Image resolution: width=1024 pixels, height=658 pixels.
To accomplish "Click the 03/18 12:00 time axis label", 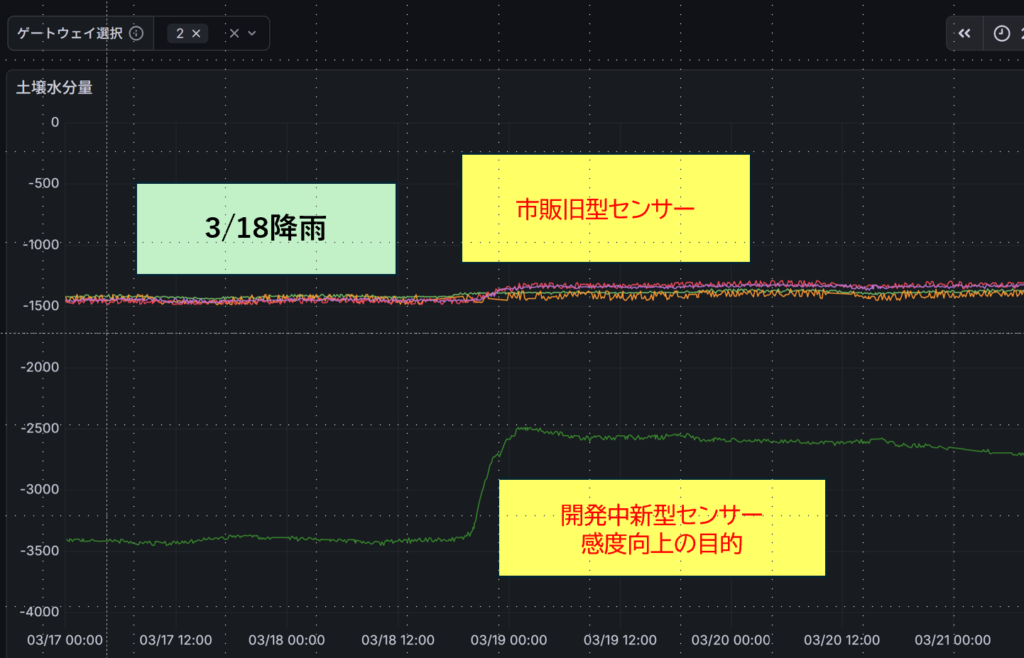I will pos(397,639).
